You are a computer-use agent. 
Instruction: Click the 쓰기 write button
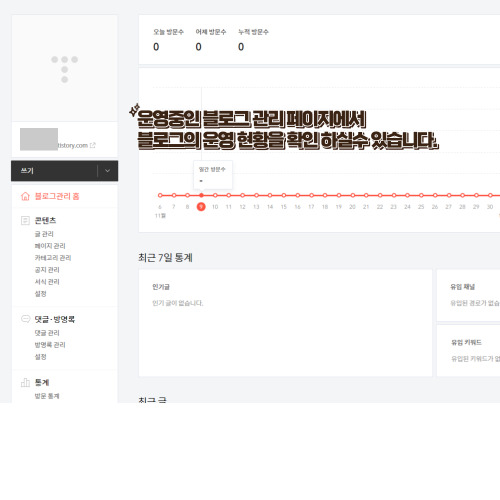[54, 171]
